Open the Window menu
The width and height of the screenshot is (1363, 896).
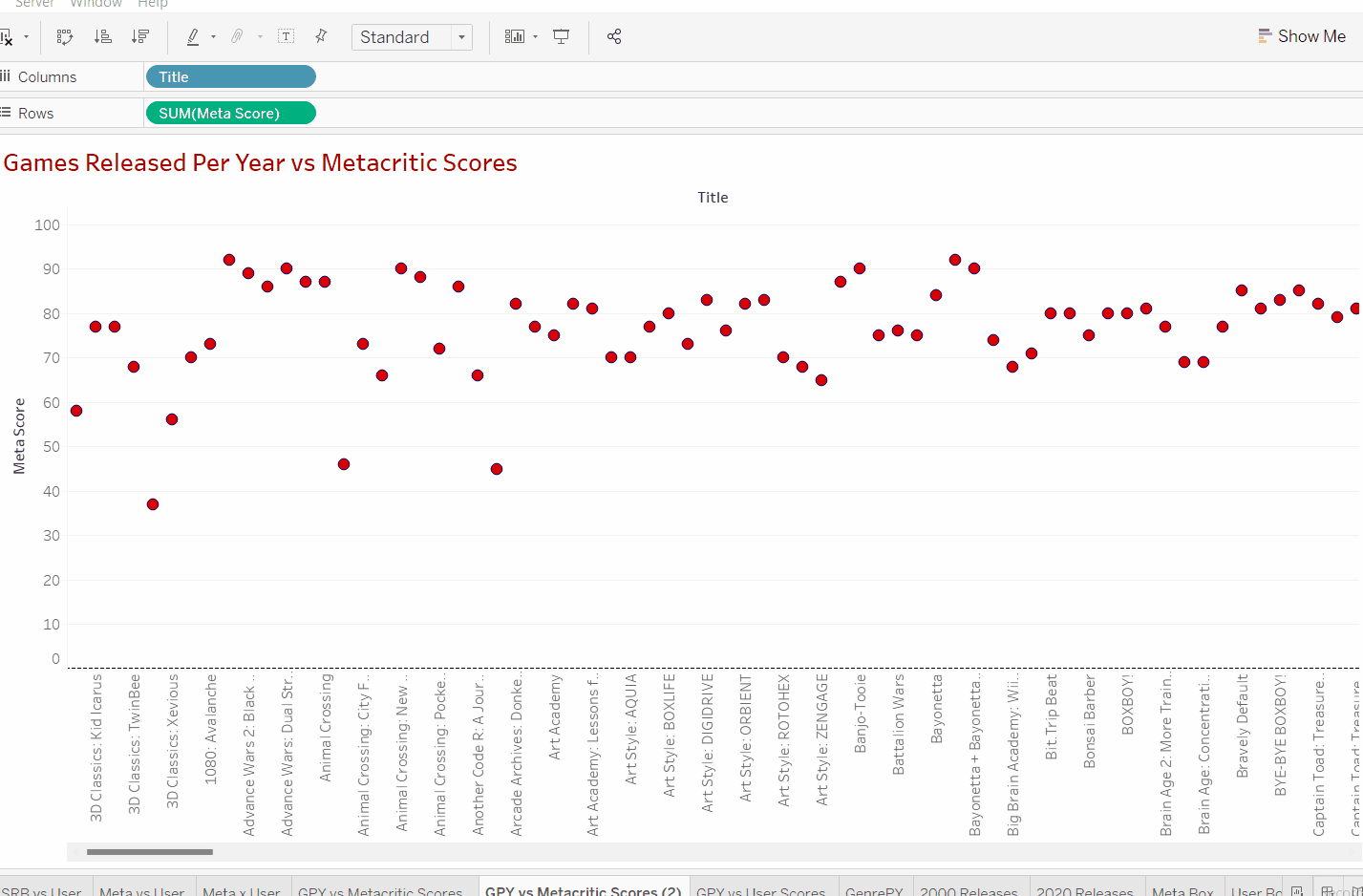(96, 4)
